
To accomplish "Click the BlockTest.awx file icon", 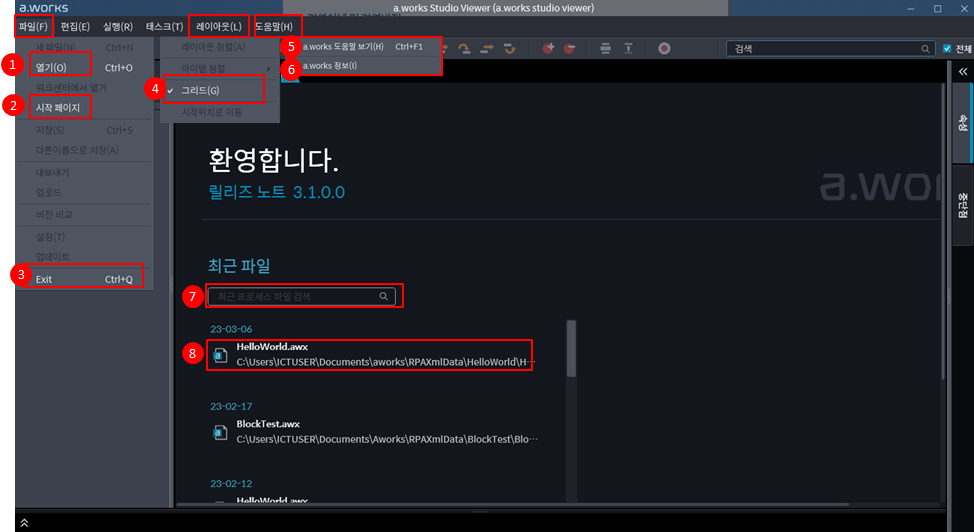I will click(220, 432).
